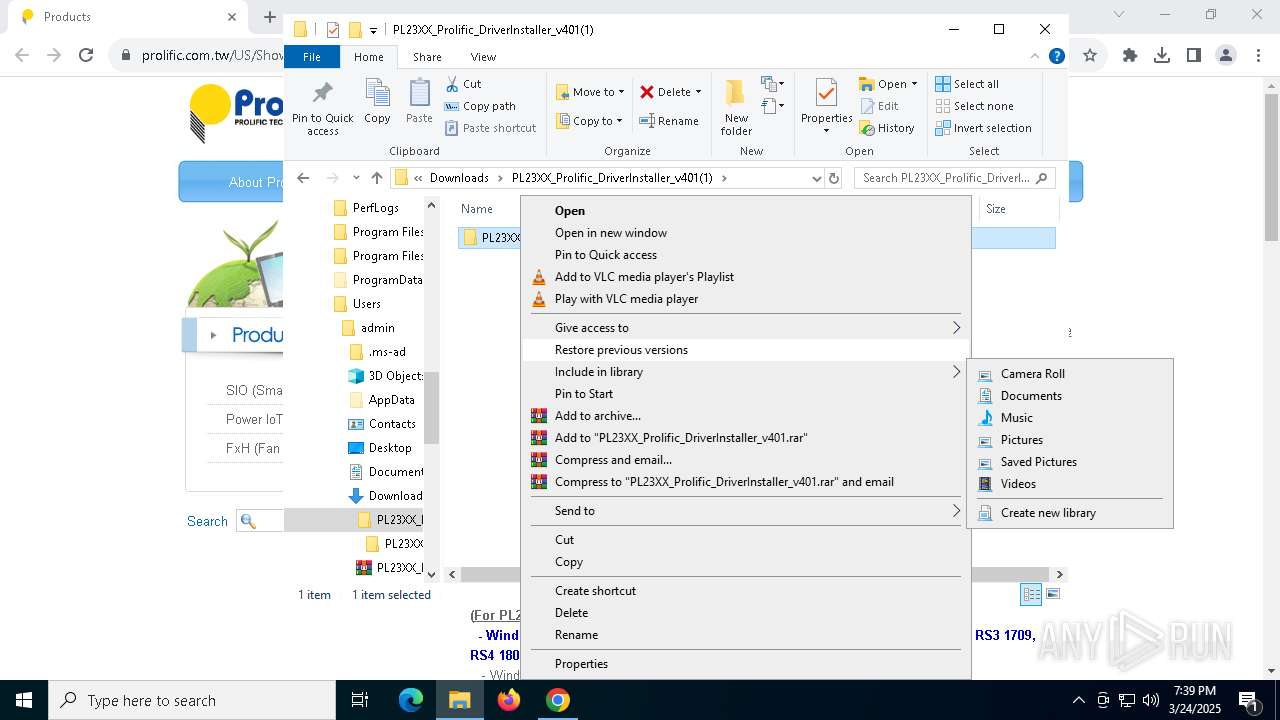Click the Back arrow in File Explorer
Screen dimensions: 1280x720
304,178
